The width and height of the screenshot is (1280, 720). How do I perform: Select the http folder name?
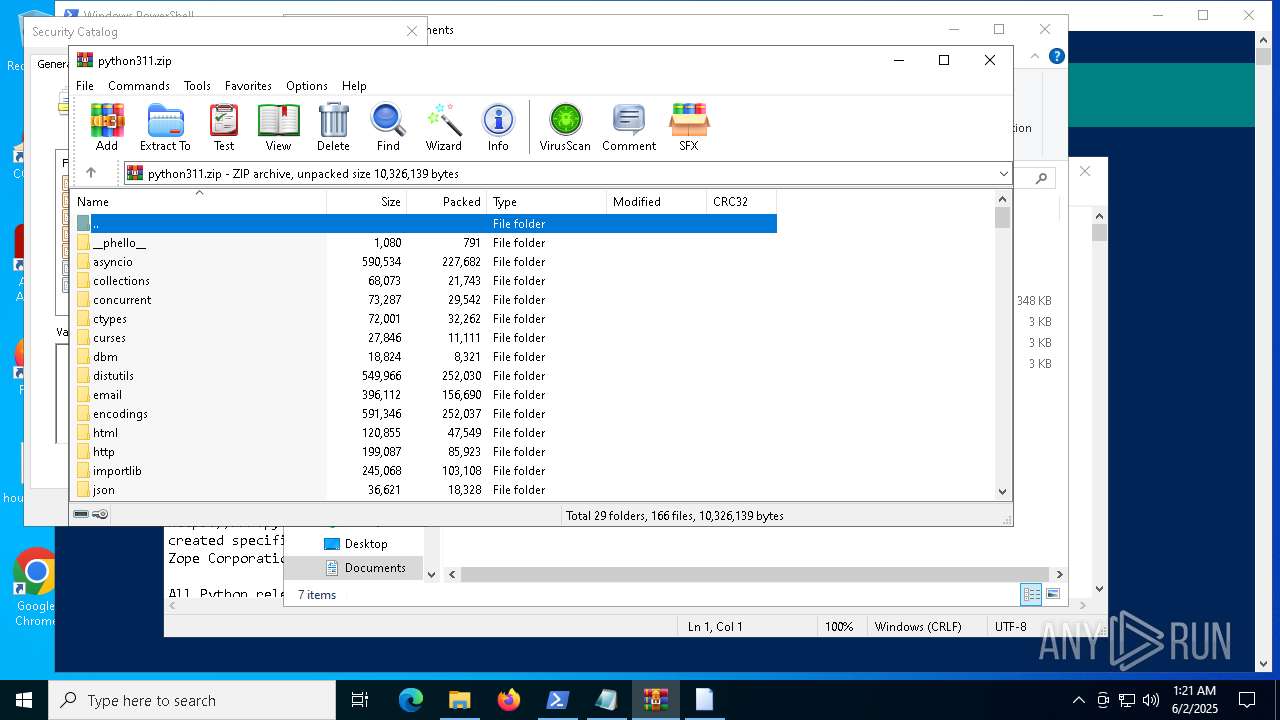coord(104,452)
